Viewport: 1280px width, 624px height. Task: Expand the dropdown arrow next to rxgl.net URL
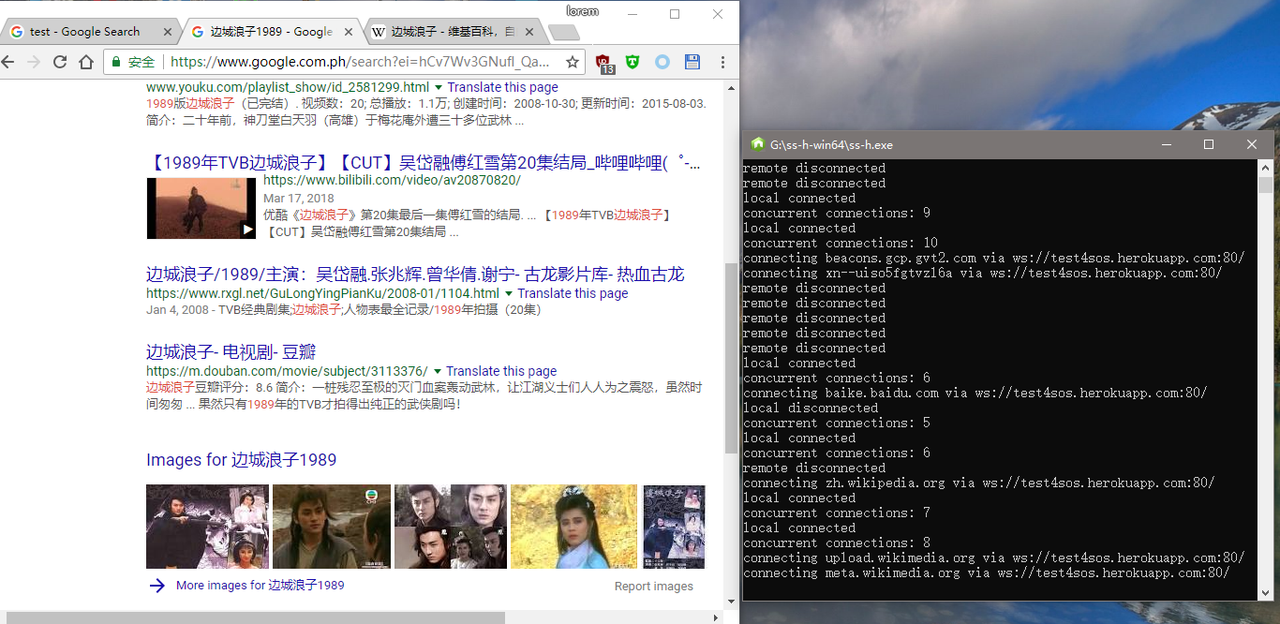(508, 294)
